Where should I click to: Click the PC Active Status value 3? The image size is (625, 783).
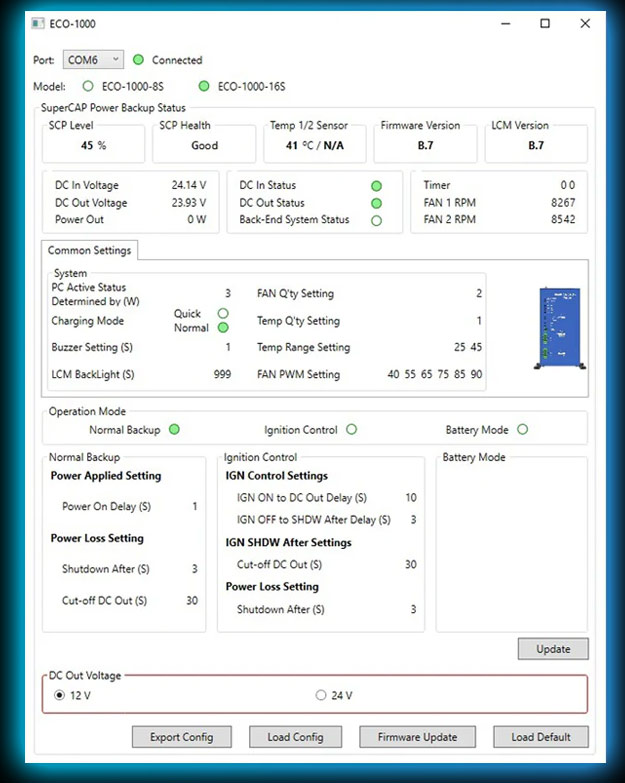(x=228, y=293)
